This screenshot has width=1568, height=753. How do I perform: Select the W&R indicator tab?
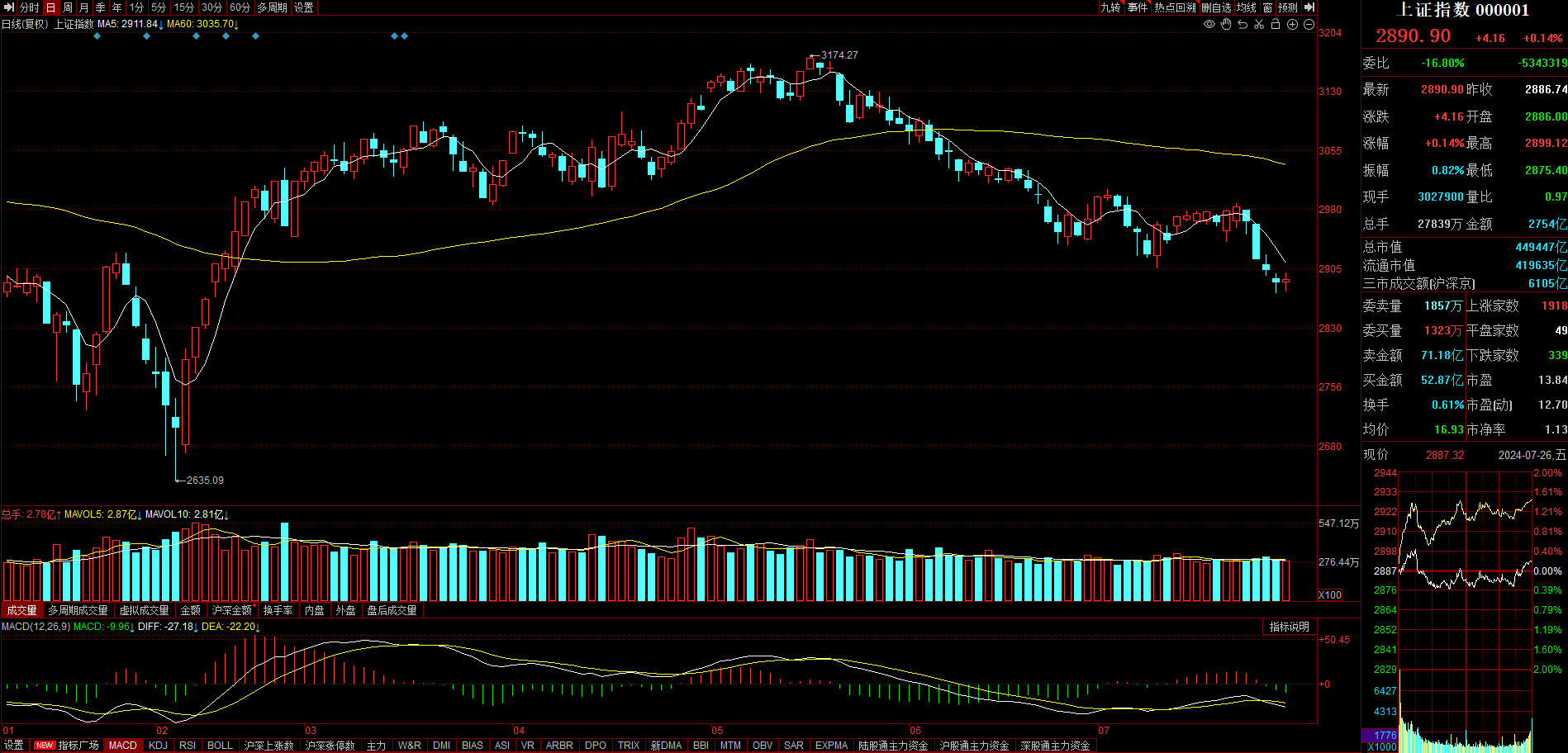410,746
